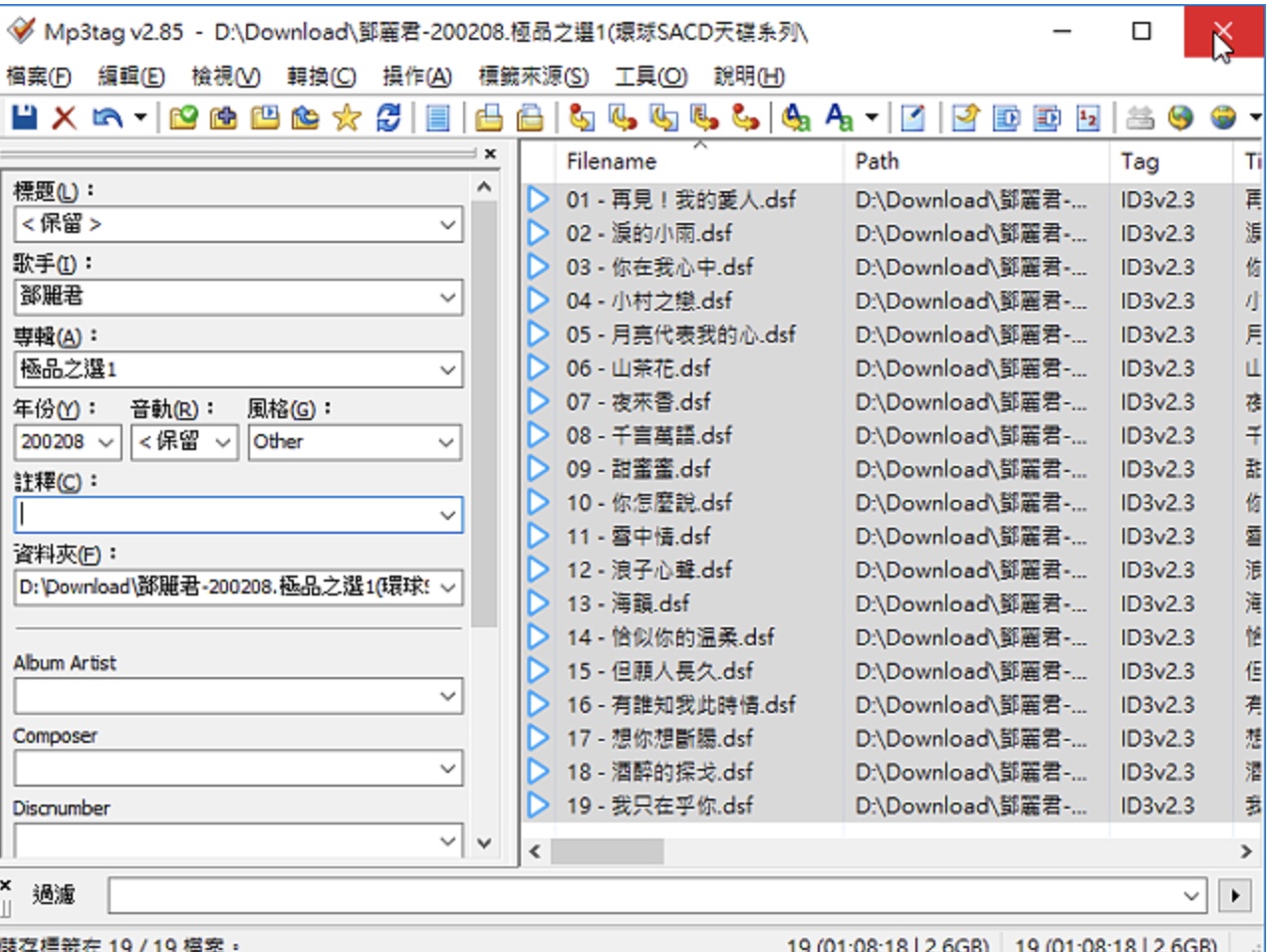The height and width of the screenshot is (952, 1275).
Task: Expand the 專輯 combo box with 極品之選1
Action: 447,369
